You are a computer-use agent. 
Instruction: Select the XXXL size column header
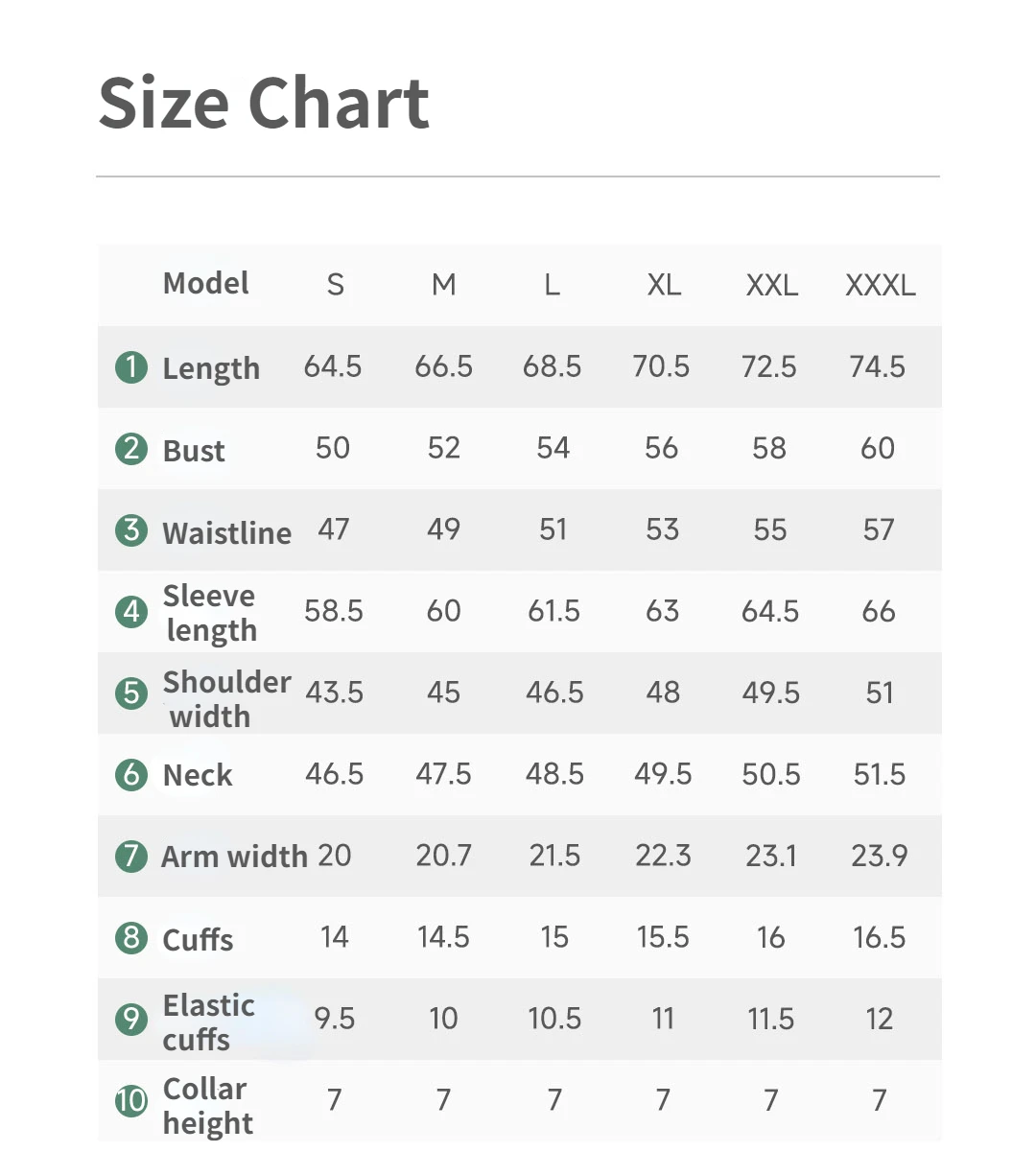pyautogui.click(x=880, y=285)
